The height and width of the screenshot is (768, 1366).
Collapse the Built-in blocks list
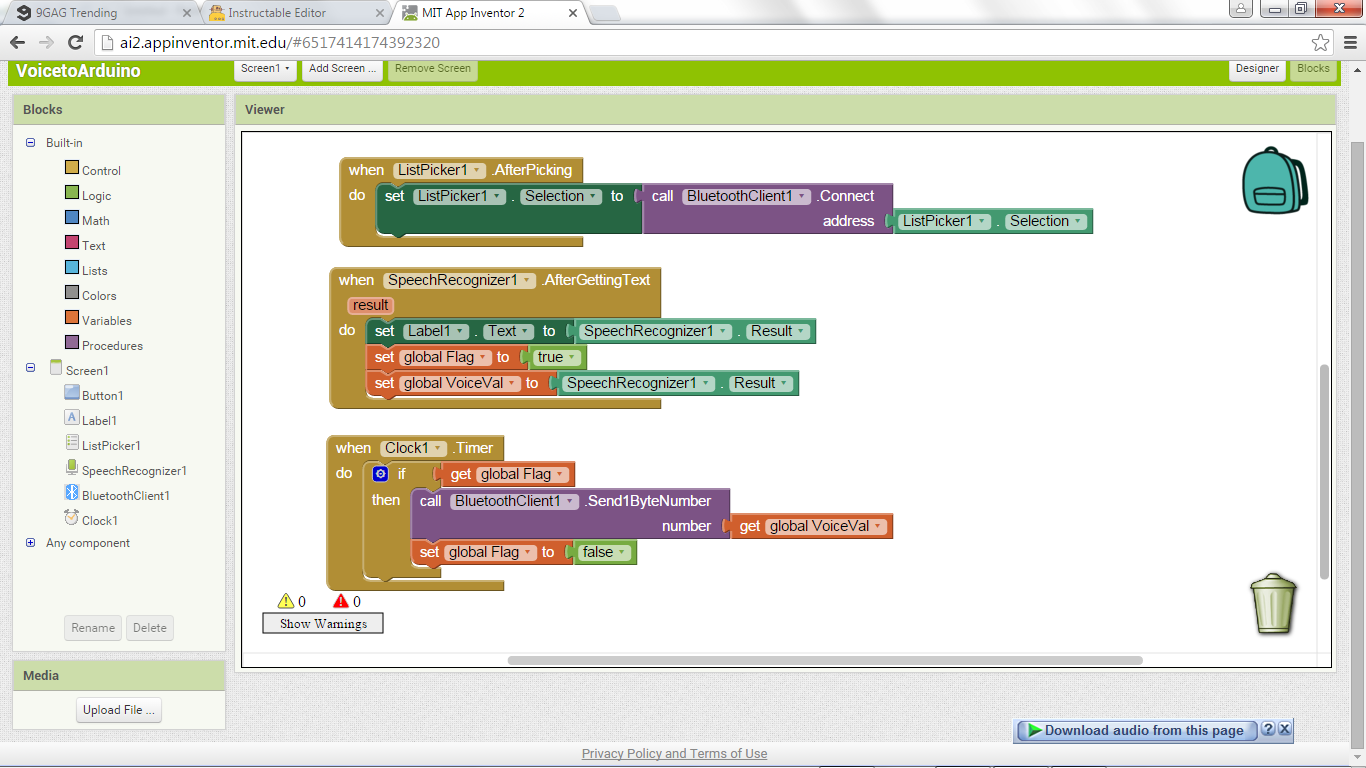pos(31,143)
